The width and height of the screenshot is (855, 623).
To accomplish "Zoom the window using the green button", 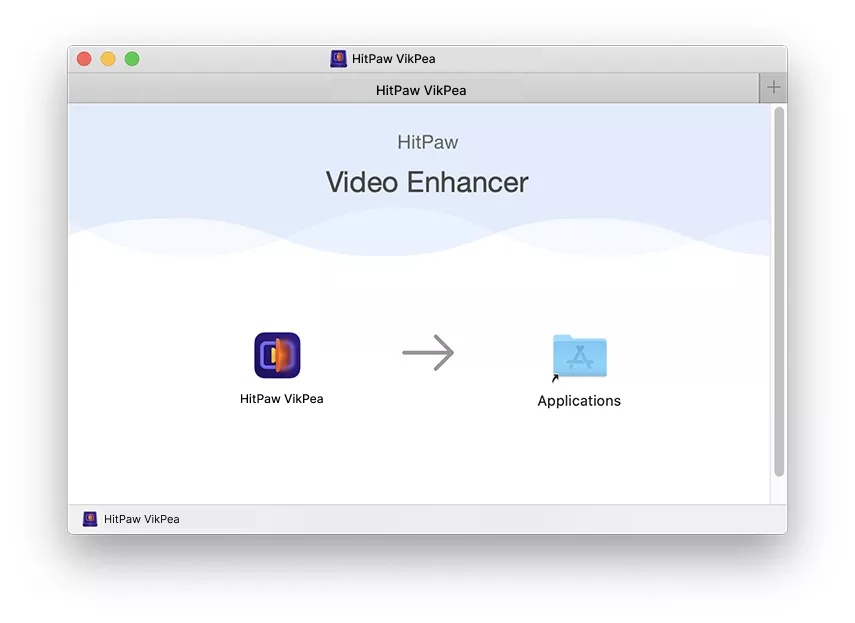I will pyautogui.click(x=132, y=59).
